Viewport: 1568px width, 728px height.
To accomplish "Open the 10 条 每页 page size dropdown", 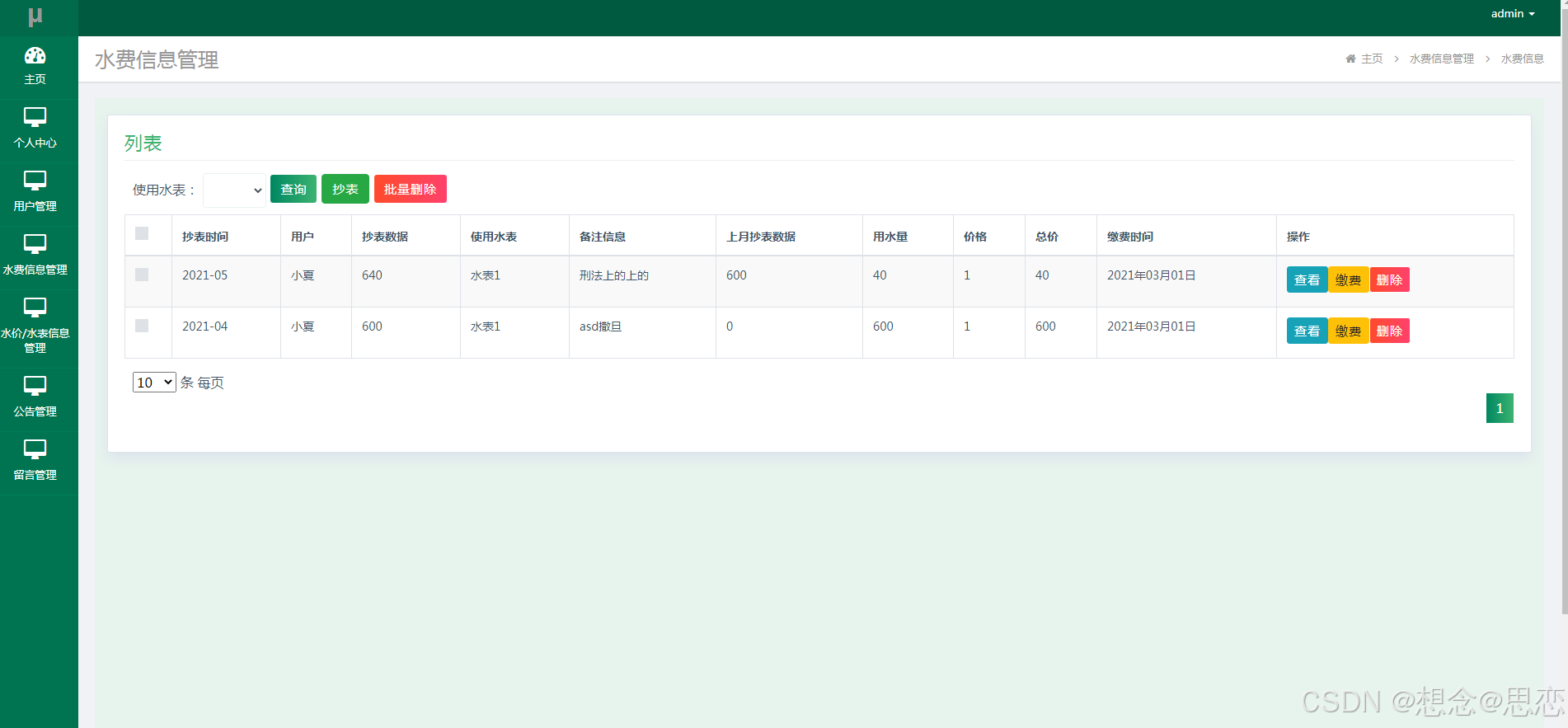I will coord(154,383).
